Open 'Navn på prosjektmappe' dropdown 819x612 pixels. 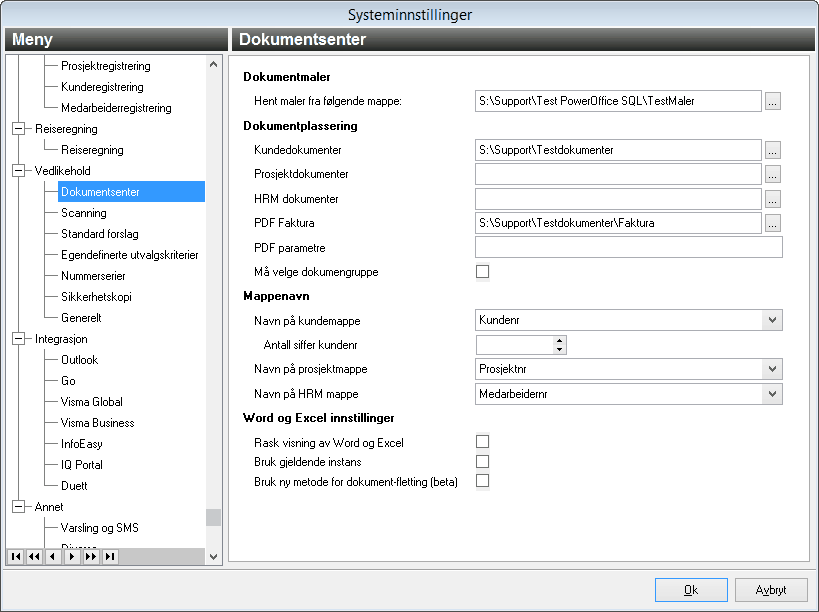point(772,369)
